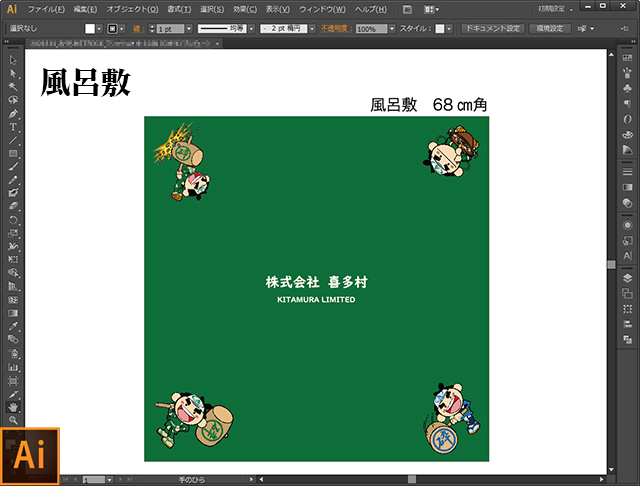Select the Gradient tool in toolbox
Screen dimensions: 640x486
tap(13, 313)
